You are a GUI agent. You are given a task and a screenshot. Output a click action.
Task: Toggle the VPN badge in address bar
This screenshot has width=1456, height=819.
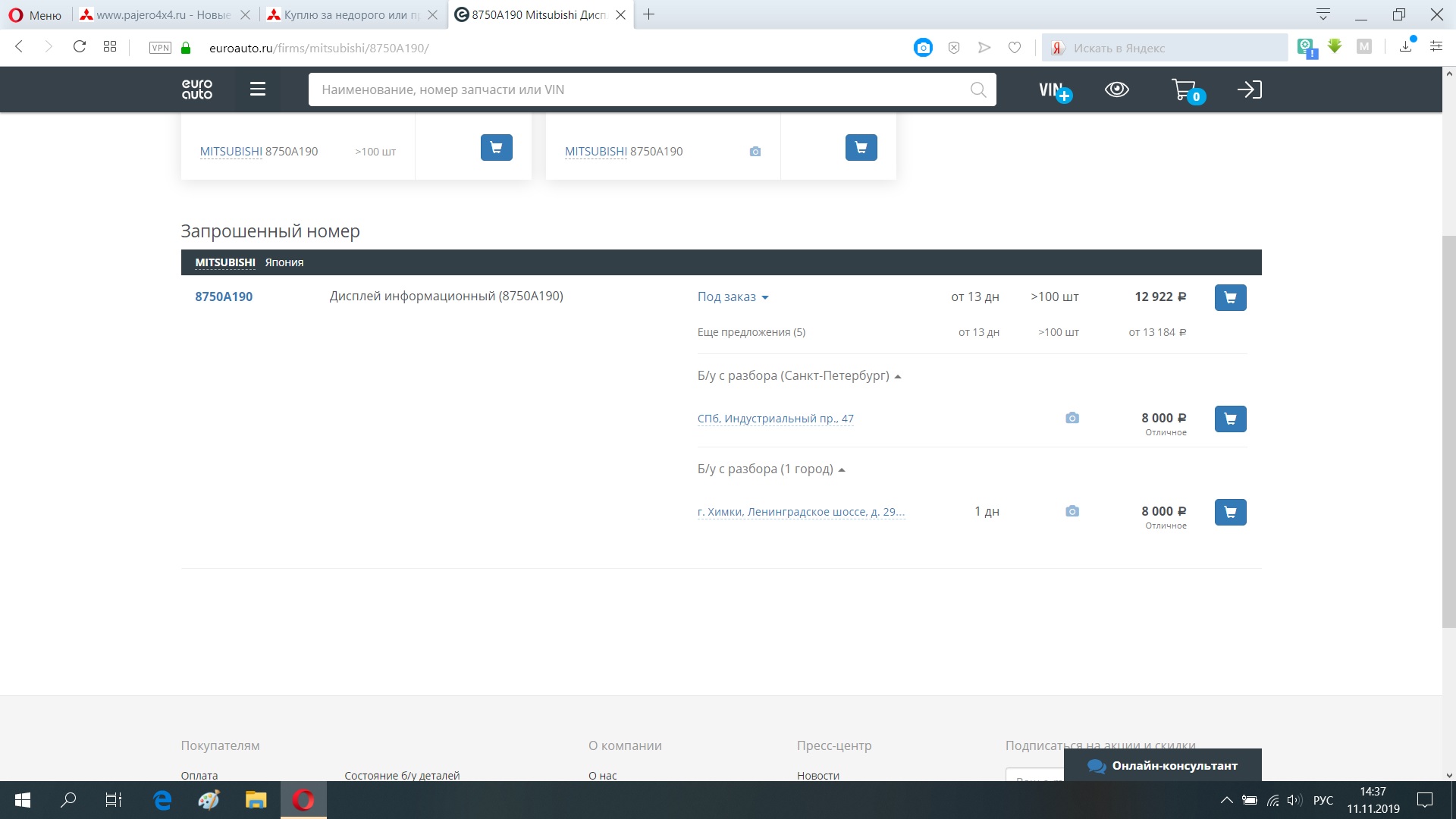[160, 48]
